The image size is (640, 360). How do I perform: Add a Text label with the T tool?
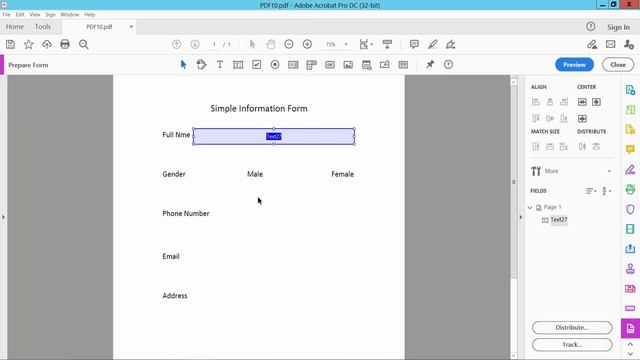pyautogui.click(x=220, y=64)
